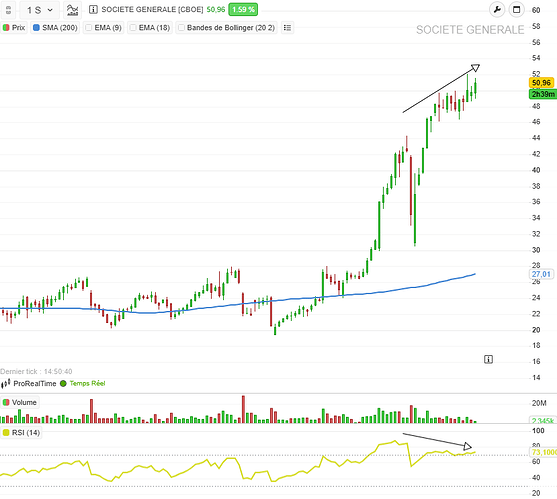Open the indicators chart icon
The image size is (557, 499).
tap(72, 10)
